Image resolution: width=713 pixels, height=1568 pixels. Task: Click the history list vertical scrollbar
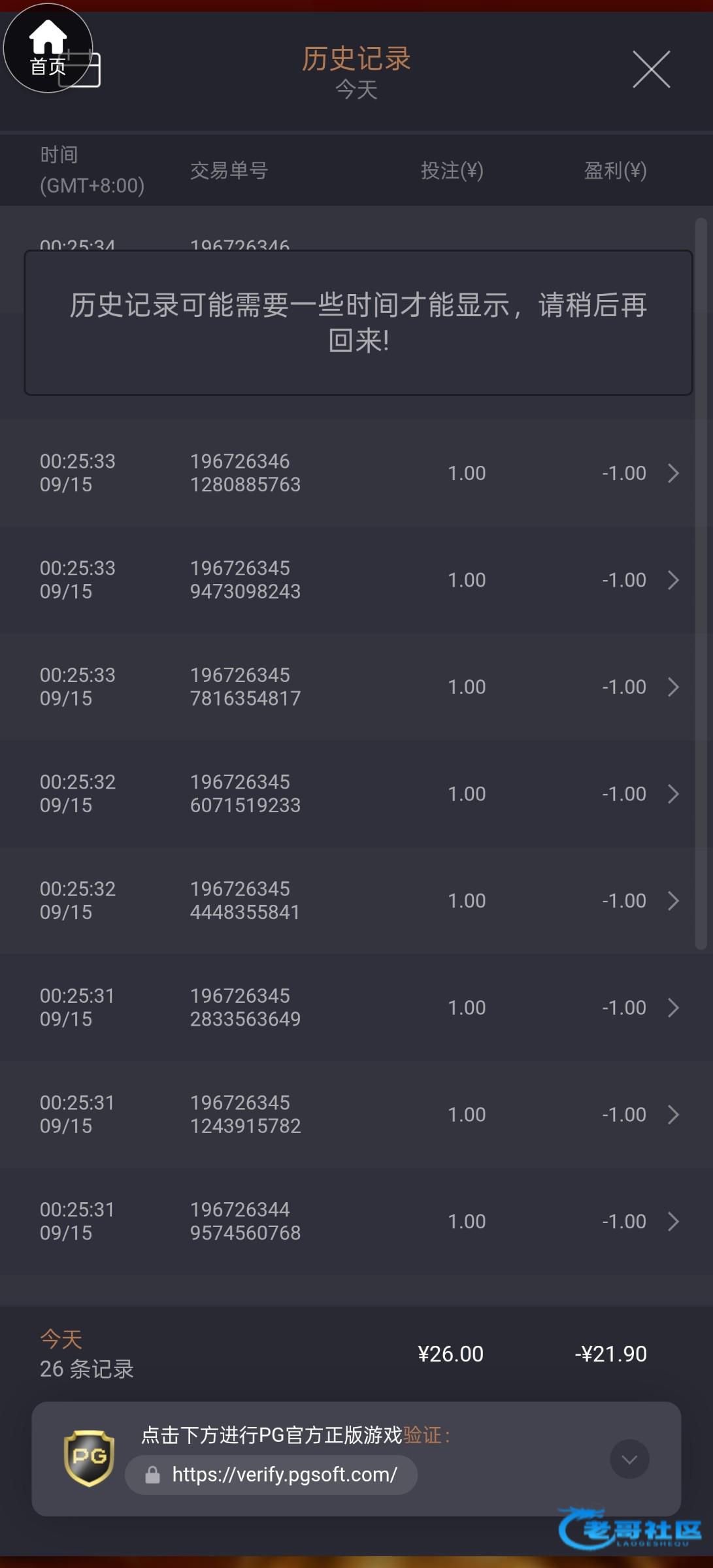click(x=701, y=581)
